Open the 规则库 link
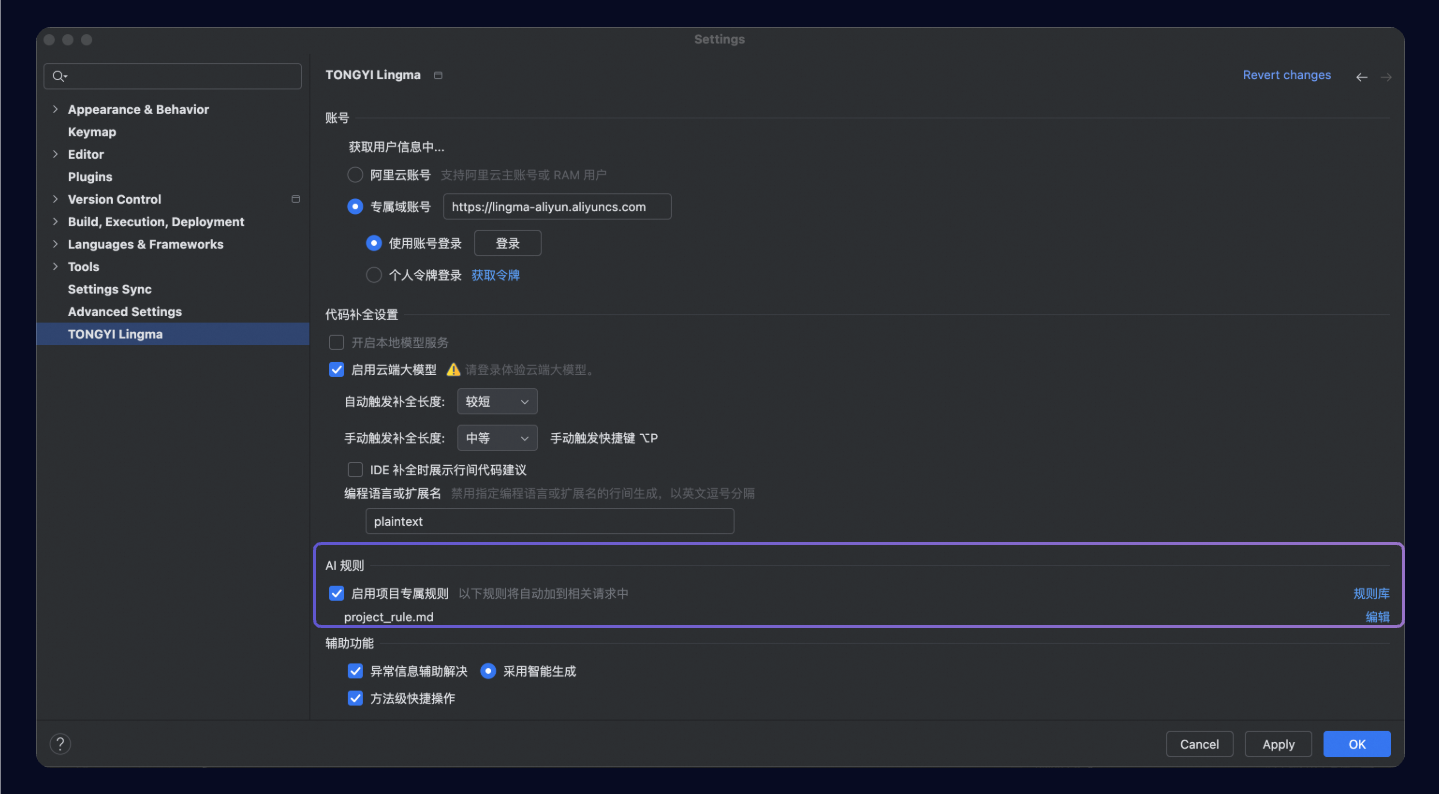The image size is (1439, 794). (1372, 594)
